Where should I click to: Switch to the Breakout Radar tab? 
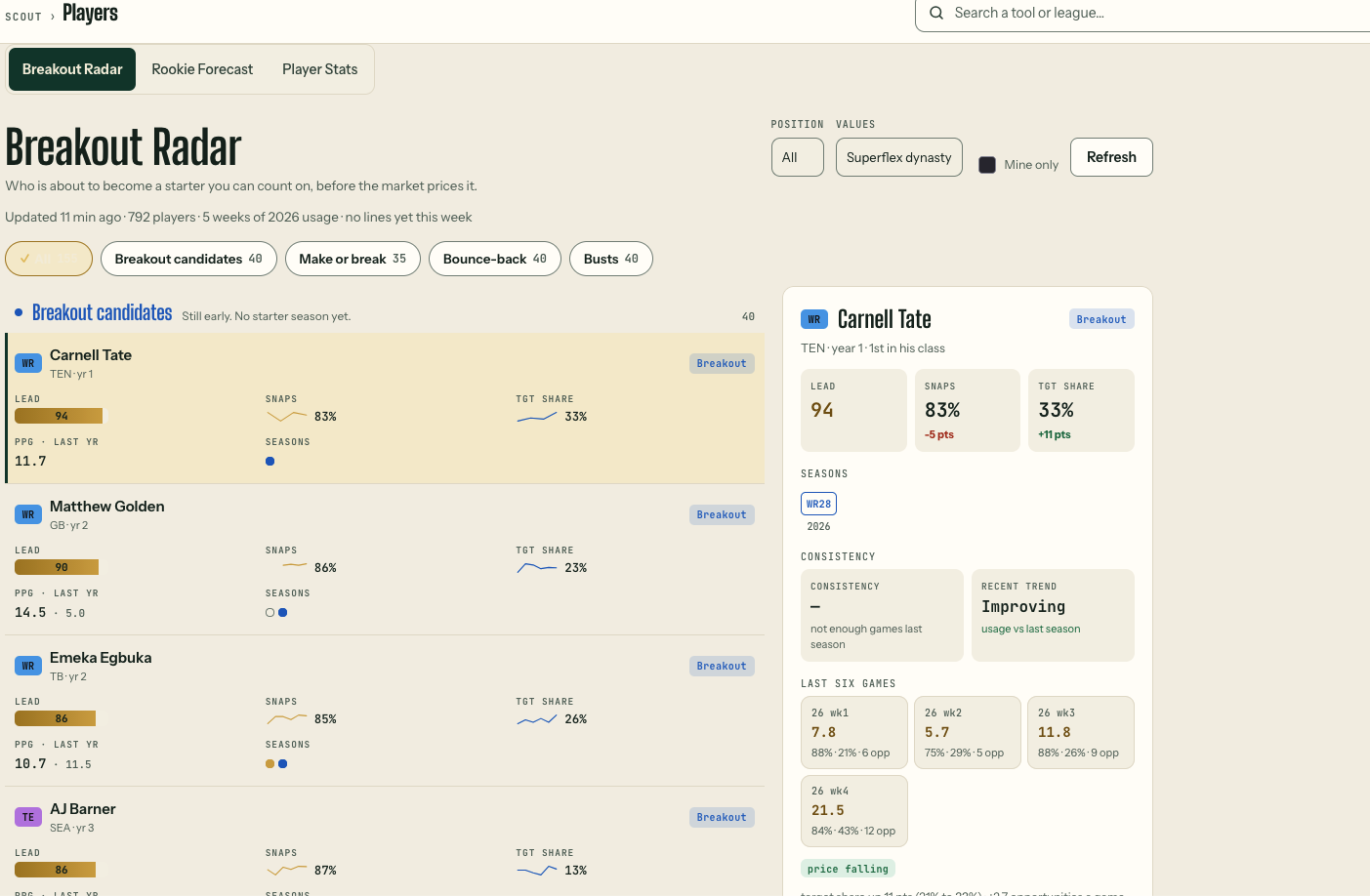point(72,69)
